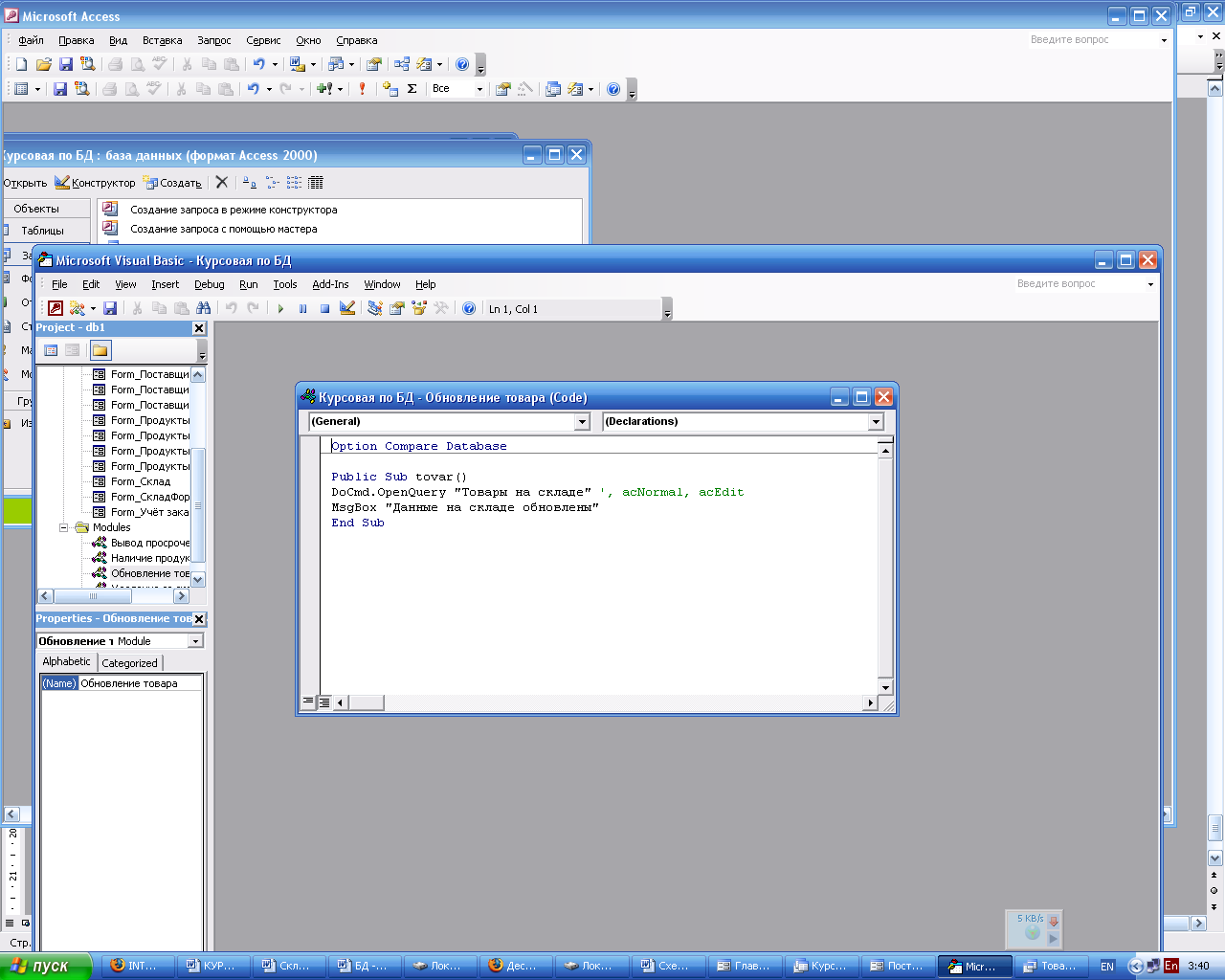Select the Form_Склад item in Project tree

[141, 481]
